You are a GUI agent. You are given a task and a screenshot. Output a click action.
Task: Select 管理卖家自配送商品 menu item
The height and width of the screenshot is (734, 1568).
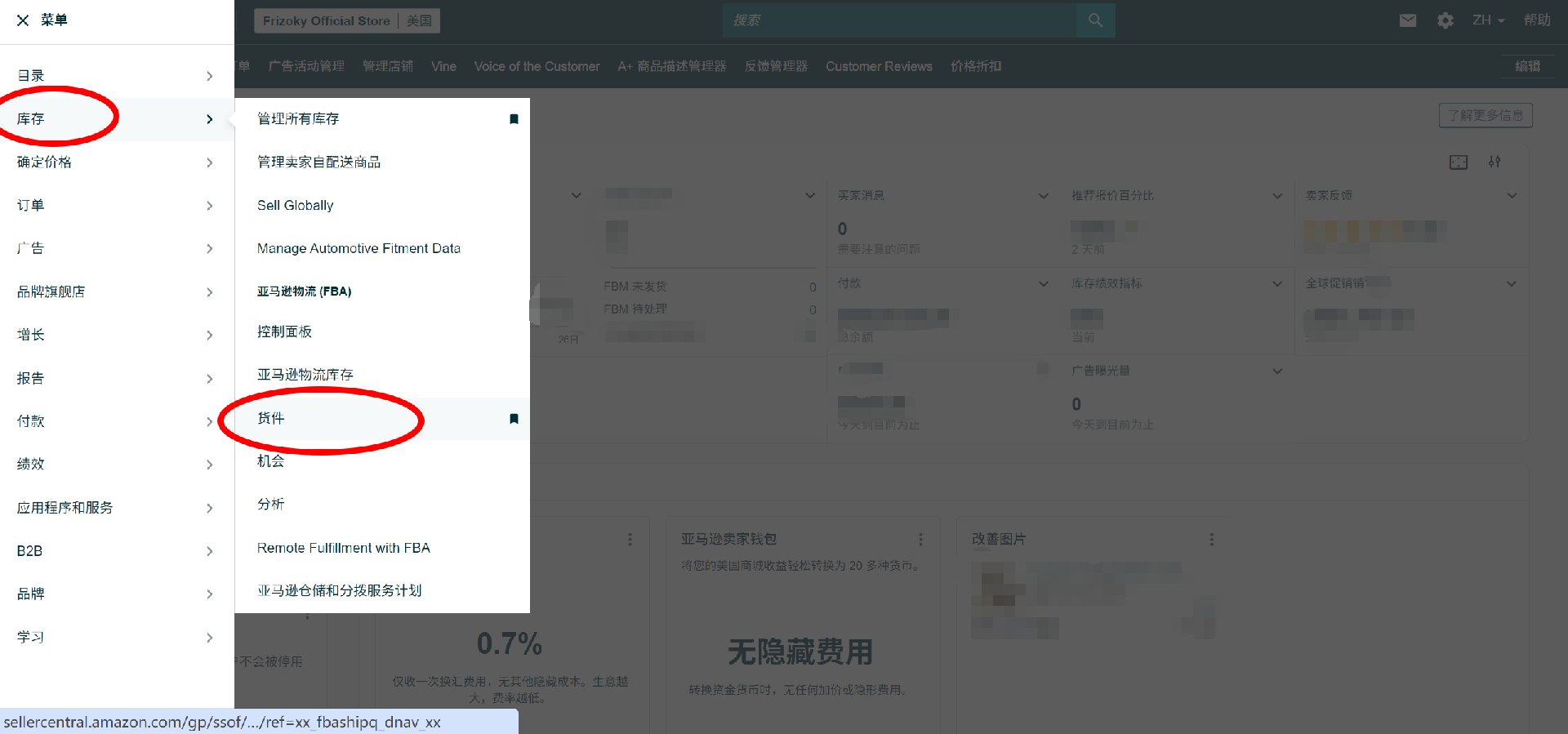point(318,162)
